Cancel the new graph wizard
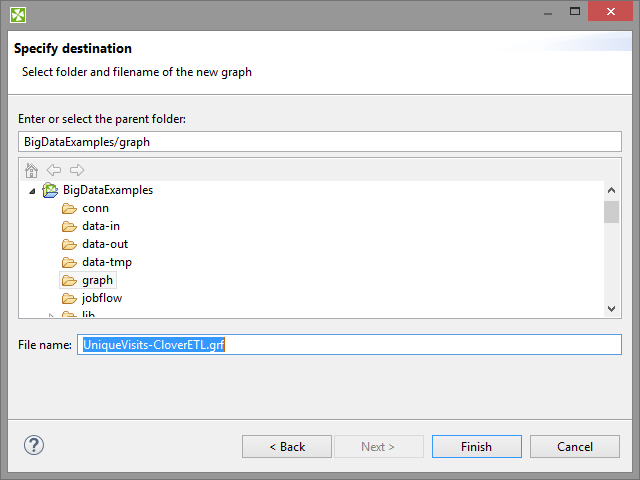Viewport: 640px width, 480px height. click(x=575, y=446)
